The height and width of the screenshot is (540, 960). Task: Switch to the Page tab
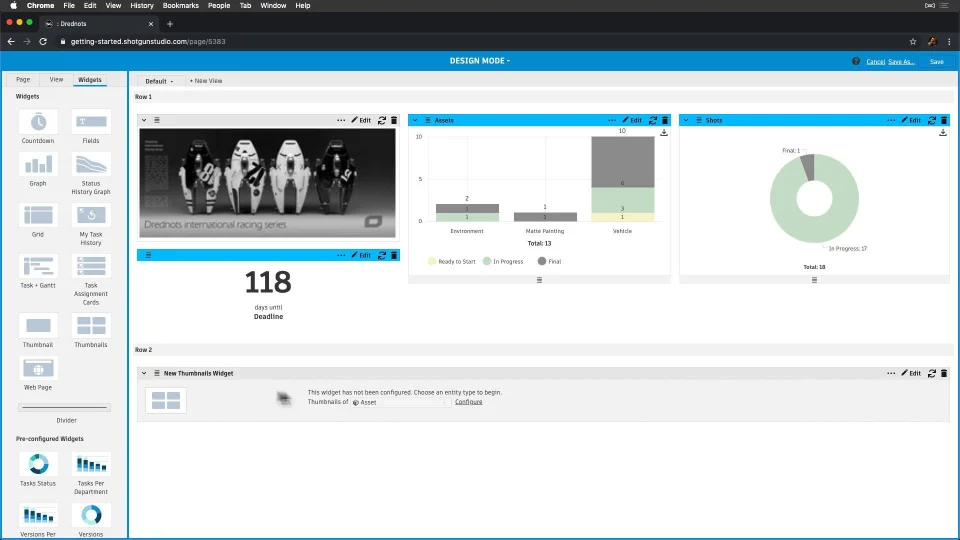coord(23,80)
